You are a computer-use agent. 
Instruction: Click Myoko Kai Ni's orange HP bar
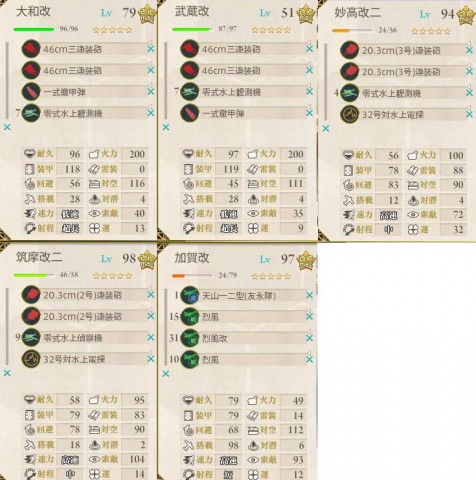[x=352, y=31]
